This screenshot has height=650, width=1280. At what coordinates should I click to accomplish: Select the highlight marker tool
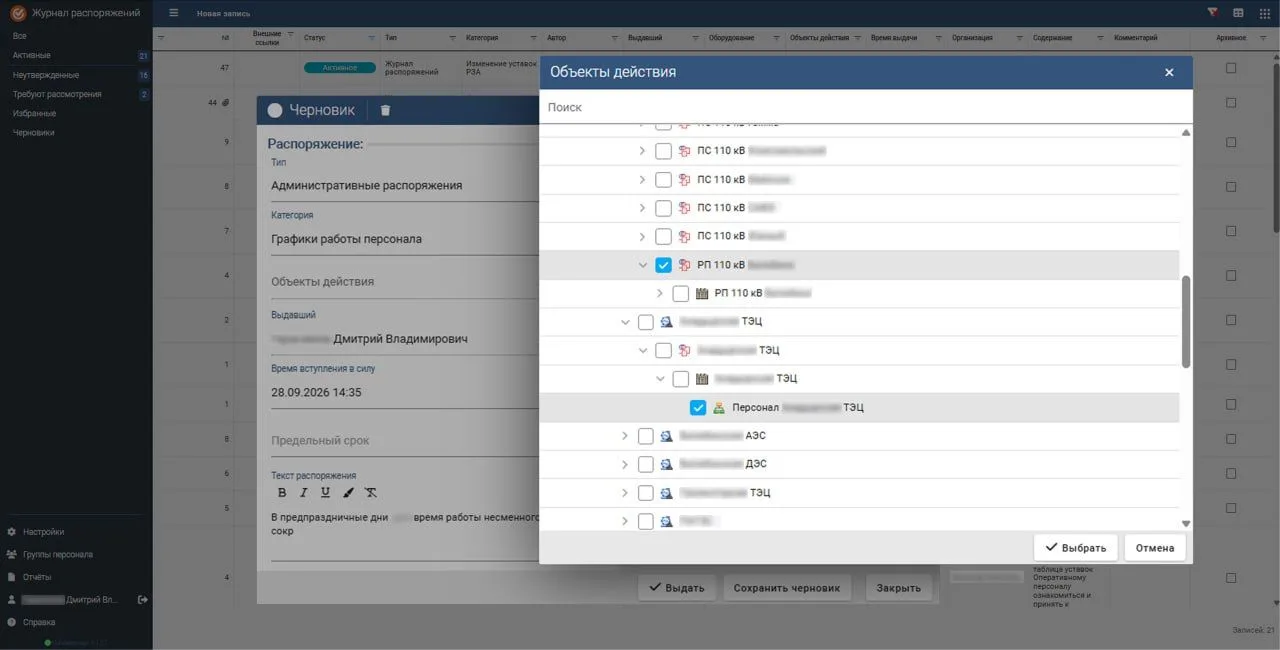pos(348,492)
